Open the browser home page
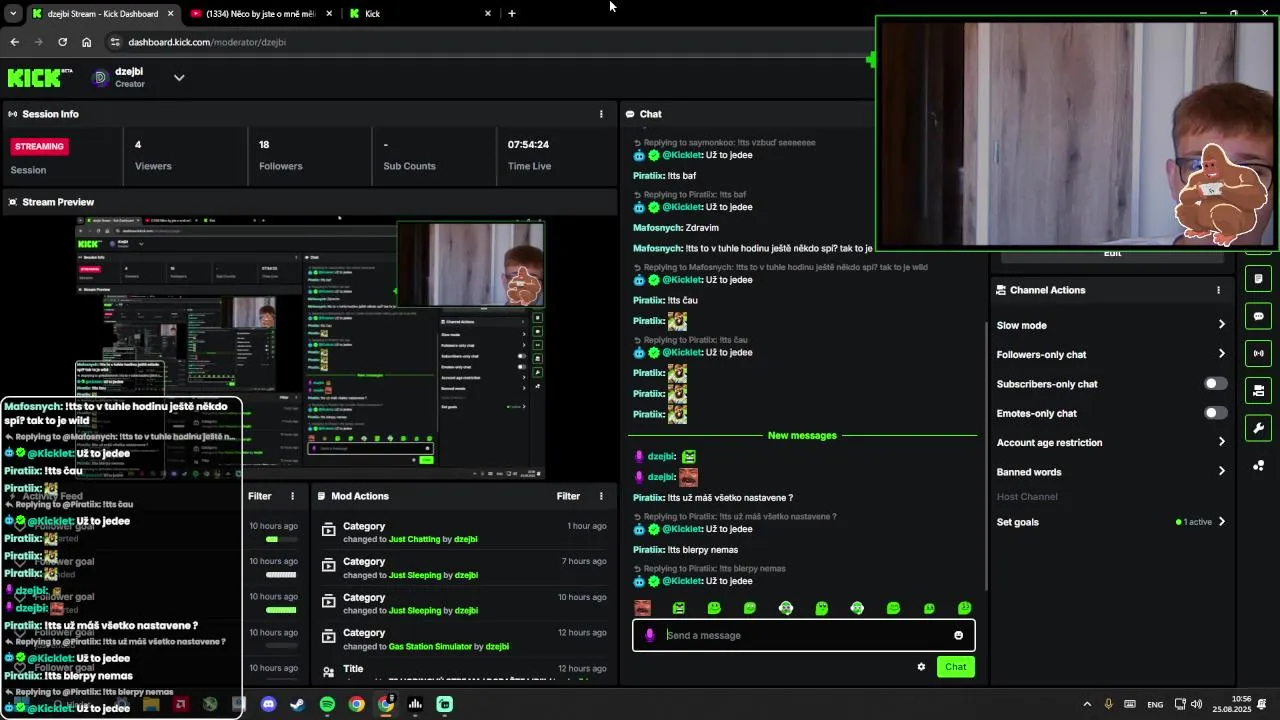 click(87, 42)
